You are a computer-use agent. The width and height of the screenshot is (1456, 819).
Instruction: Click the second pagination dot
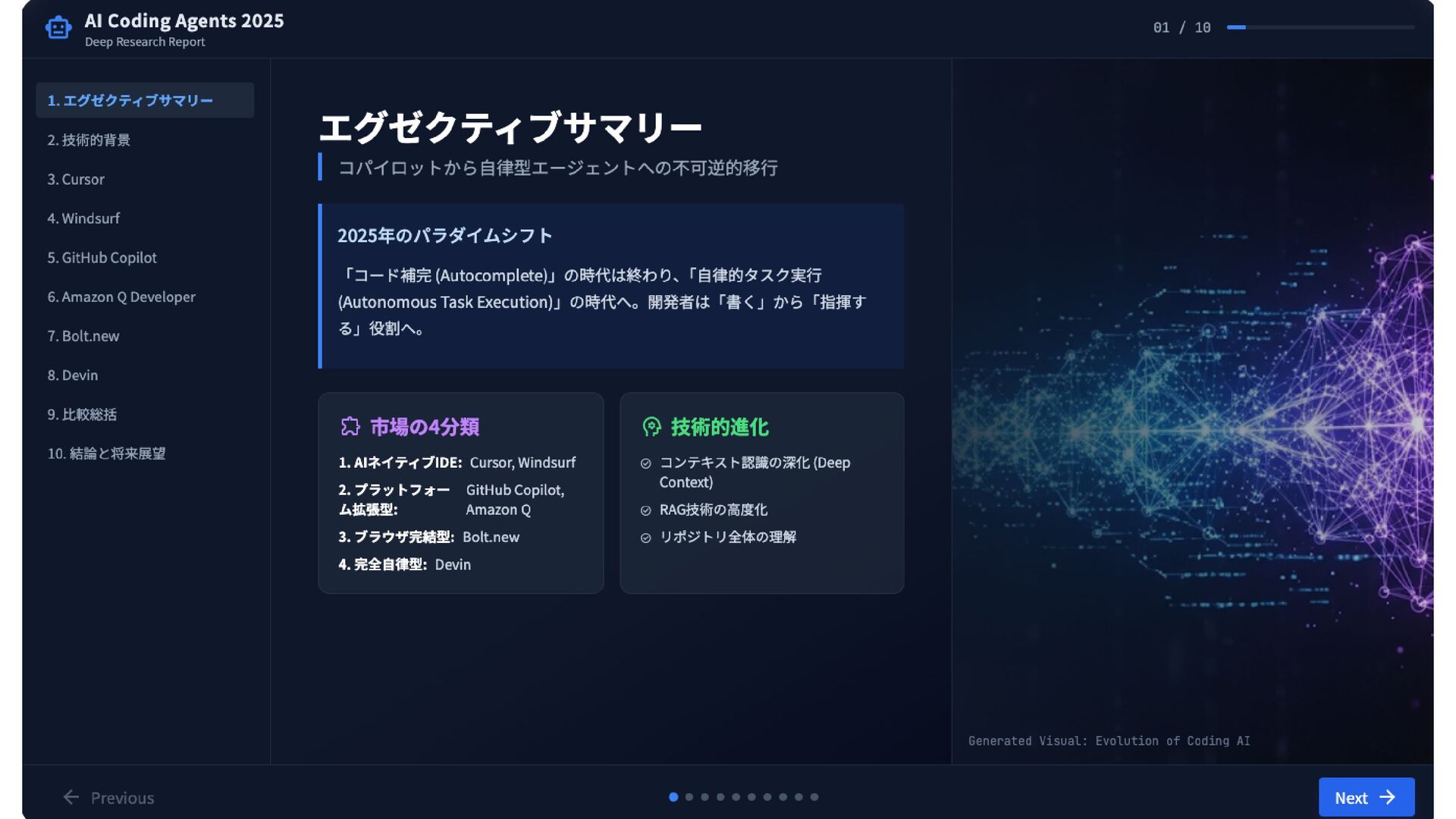point(689,797)
